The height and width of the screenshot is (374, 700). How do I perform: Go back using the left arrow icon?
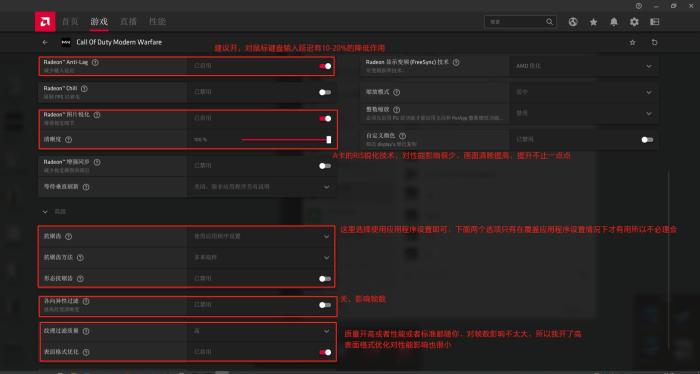tap(45, 42)
